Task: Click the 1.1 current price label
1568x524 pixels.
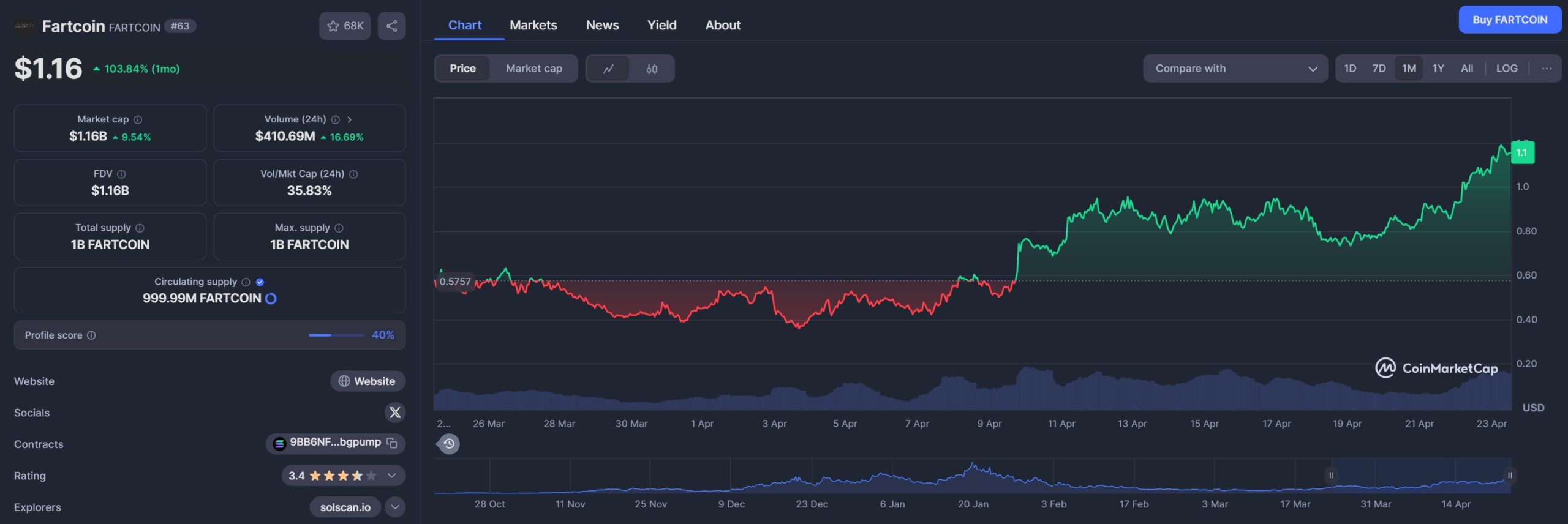Action: tap(1522, 152)
